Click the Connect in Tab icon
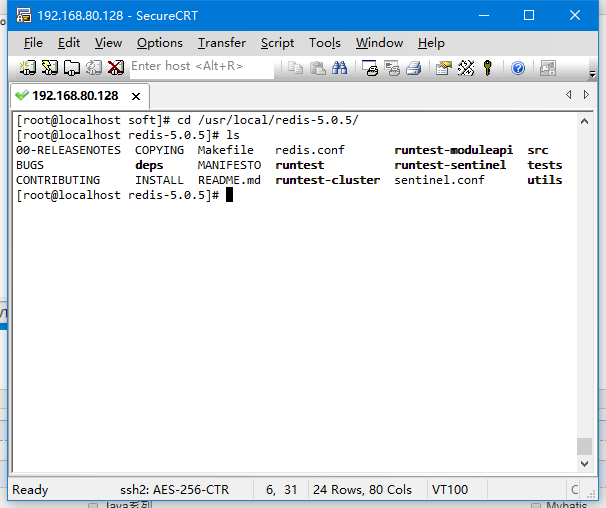 pos(72,68)
